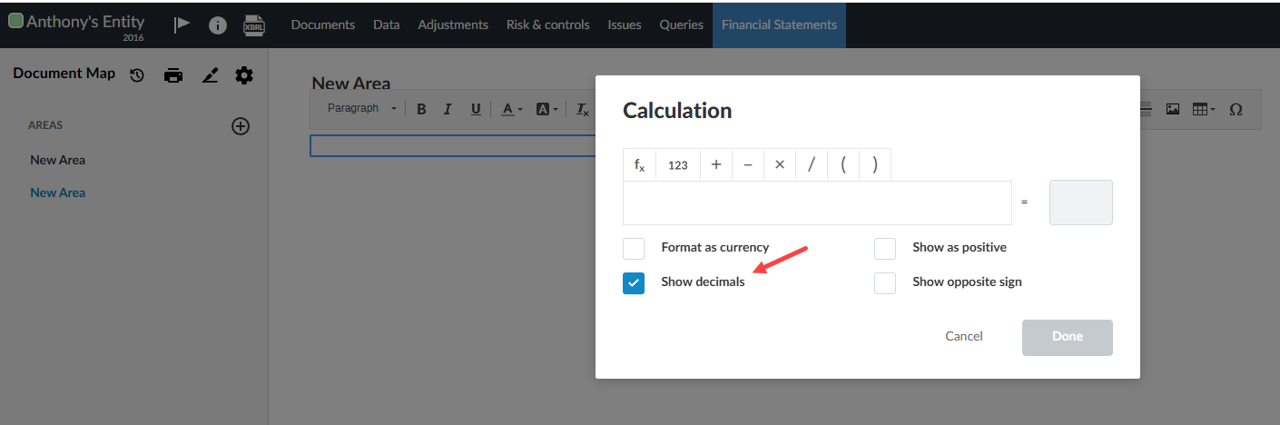
Task: Click the XBRL icon in header
Action: click(254, 25)
